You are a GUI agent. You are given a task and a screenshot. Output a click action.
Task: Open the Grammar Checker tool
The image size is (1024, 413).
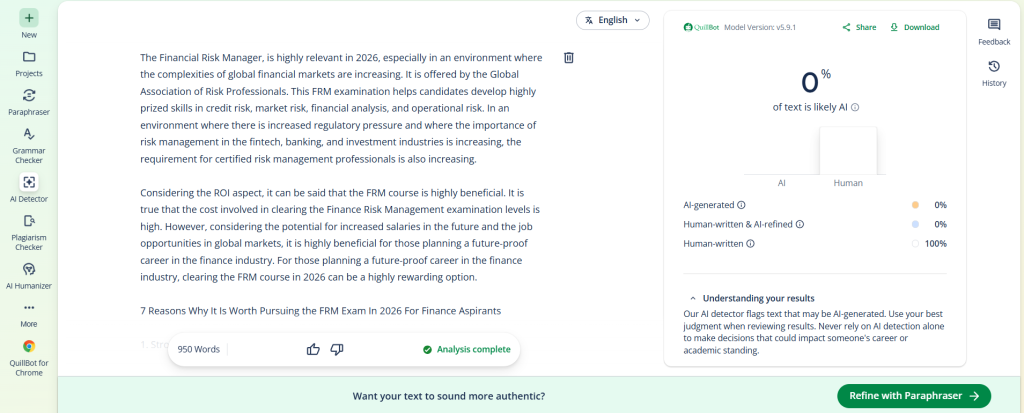point(29,134)
